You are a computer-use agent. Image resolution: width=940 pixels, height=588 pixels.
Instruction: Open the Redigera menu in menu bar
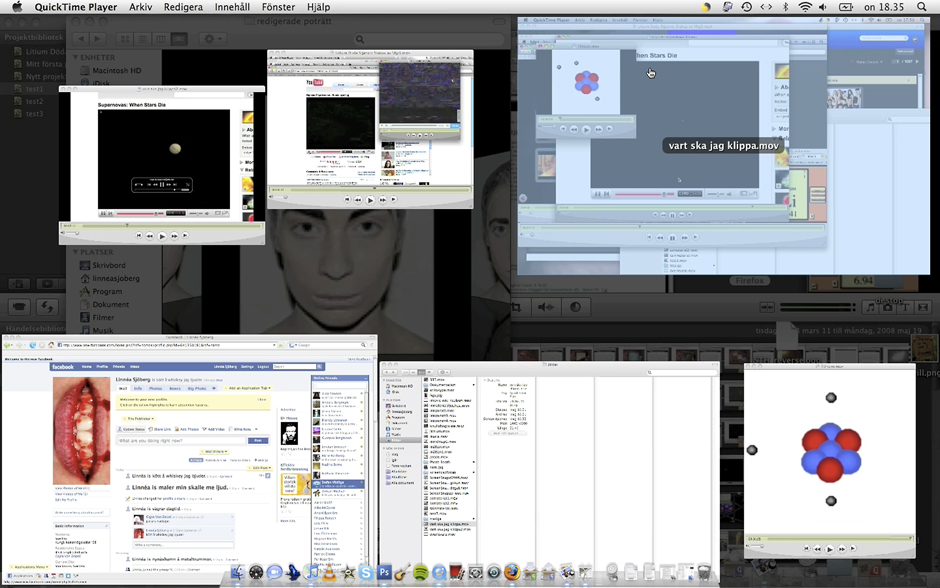pyautogui.click(x=183, y=7)
